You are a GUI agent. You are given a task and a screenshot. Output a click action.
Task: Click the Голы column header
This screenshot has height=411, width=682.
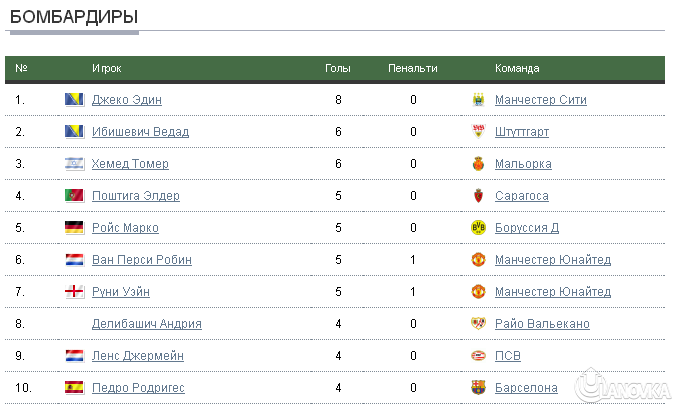(338, 68)
